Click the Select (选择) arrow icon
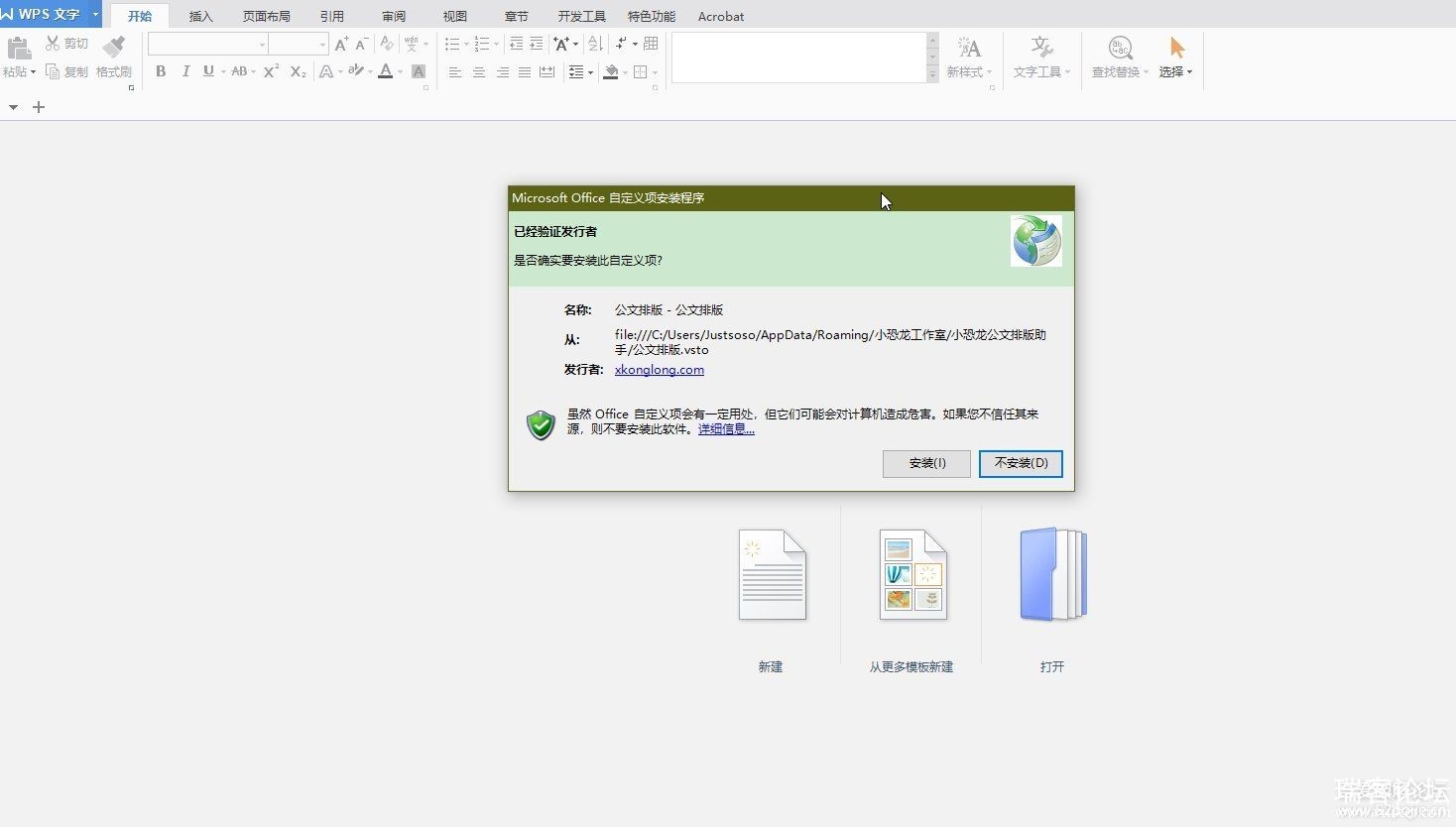The image size is (1456, 827). [x=1177, y=48]
